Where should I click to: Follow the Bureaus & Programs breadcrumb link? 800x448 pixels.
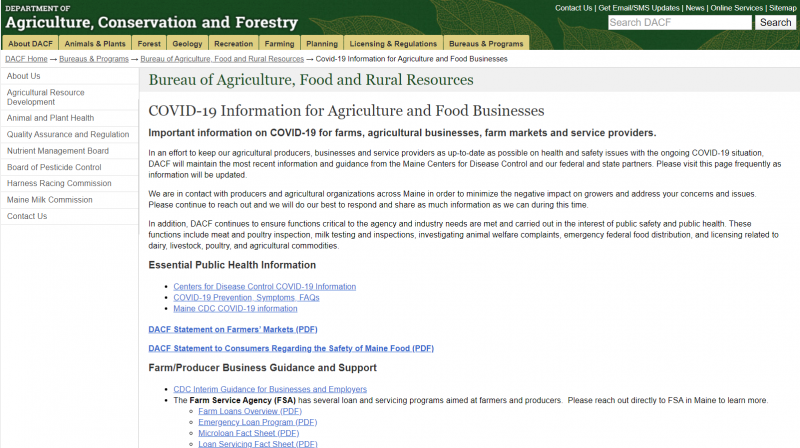click(94, 59)
